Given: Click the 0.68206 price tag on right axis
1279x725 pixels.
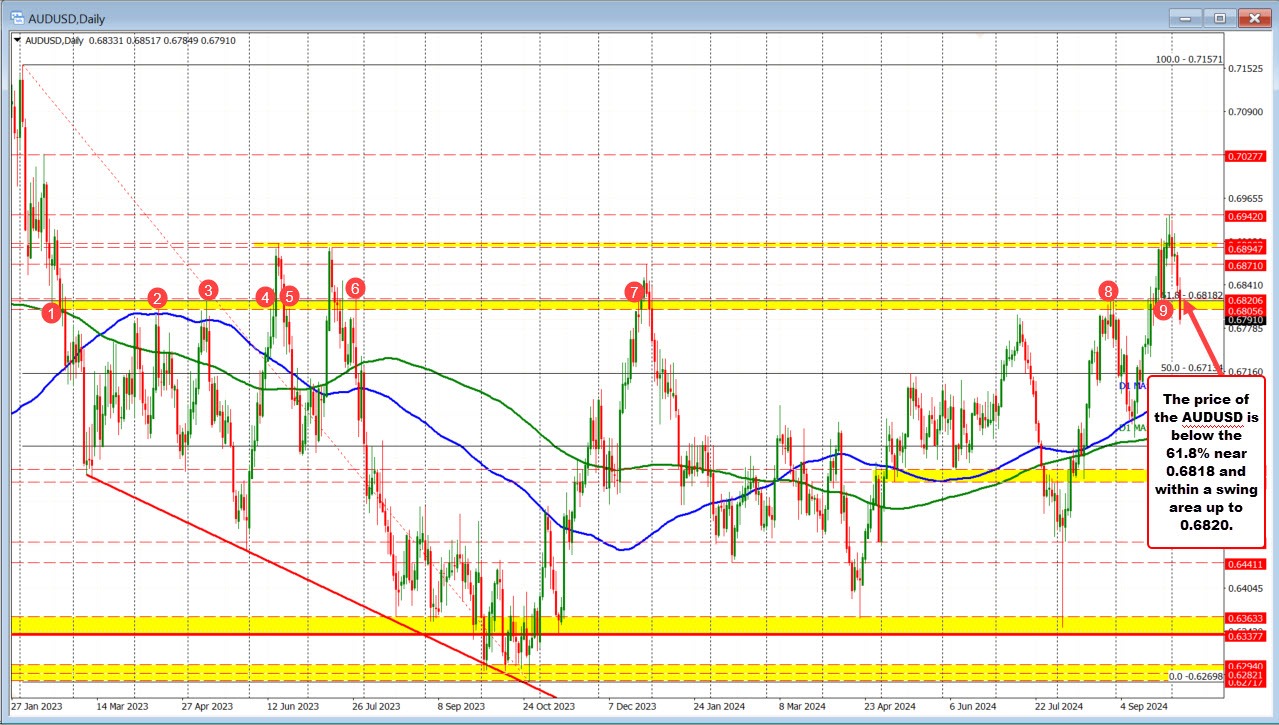Looking at the screenshot, I should point(1244,300).
